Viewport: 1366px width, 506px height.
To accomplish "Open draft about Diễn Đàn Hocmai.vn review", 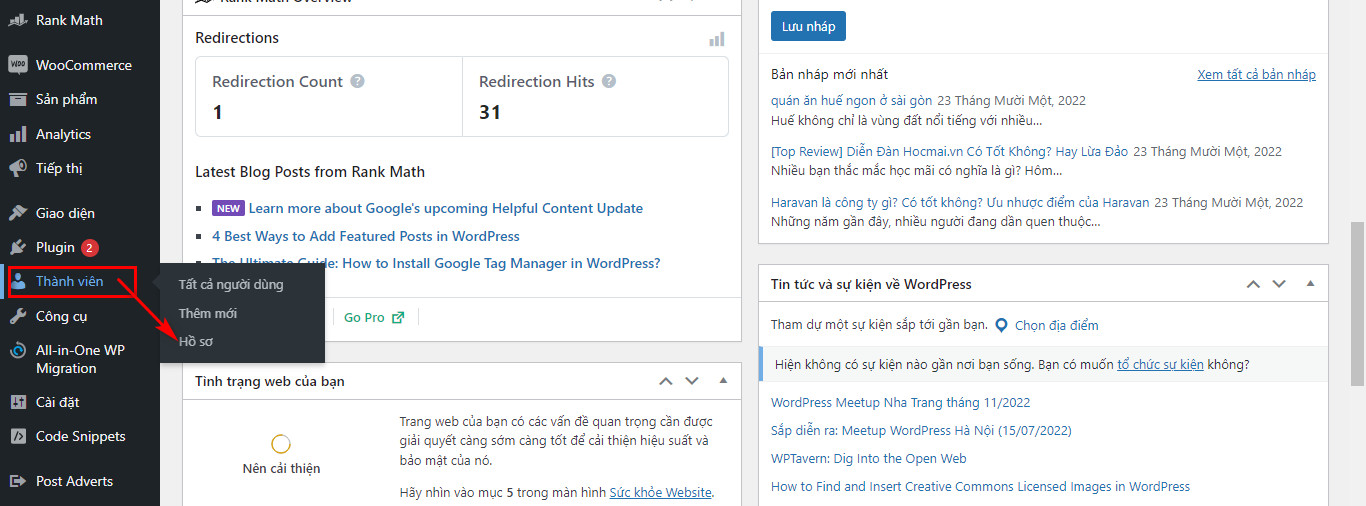I will coord(950,151).
